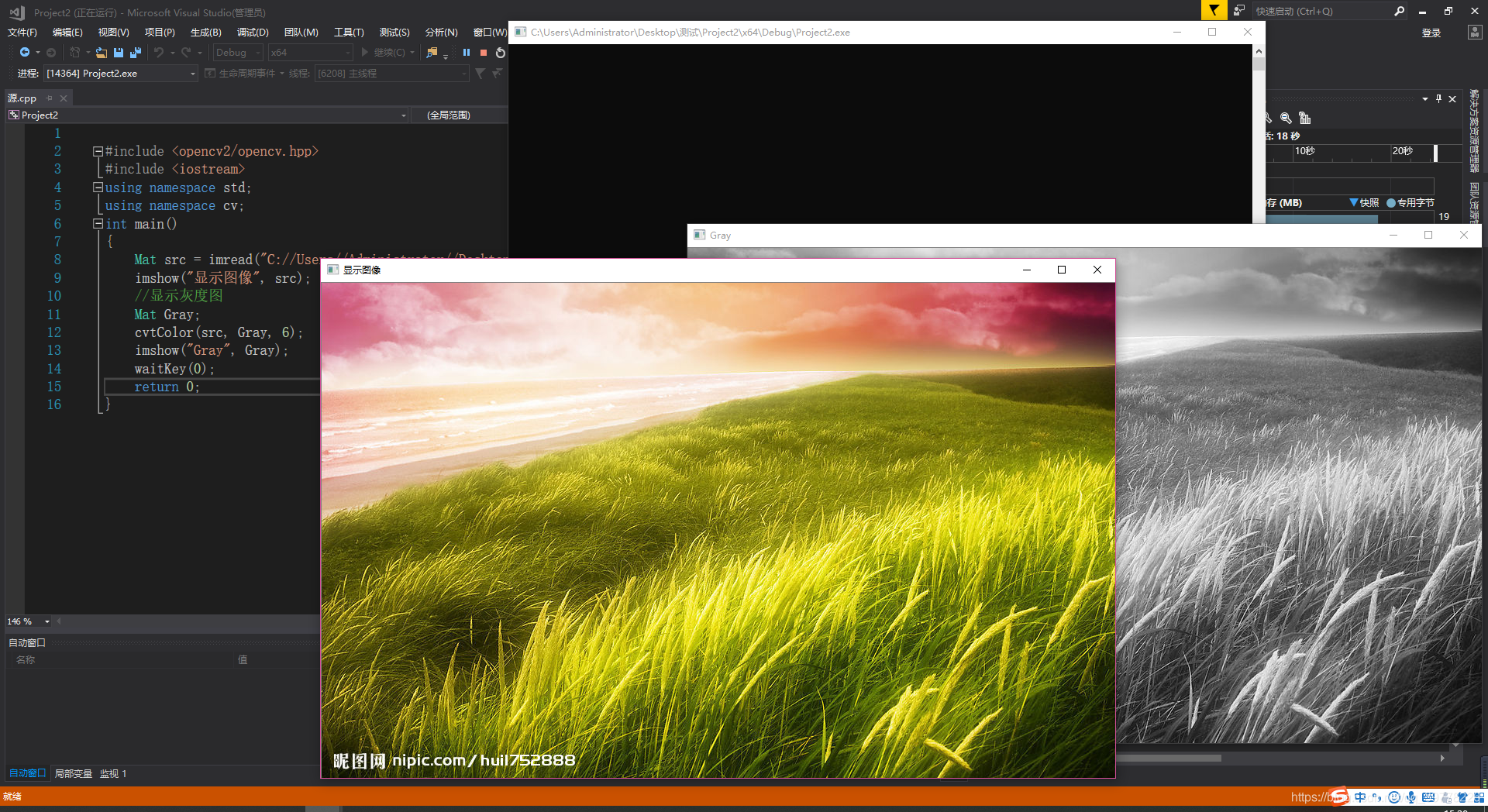Image resolution: width=1488 pixels, height=812 pixels.
Task: Click the Sogou IME microphone icon
Action: tap(1411, 797)
